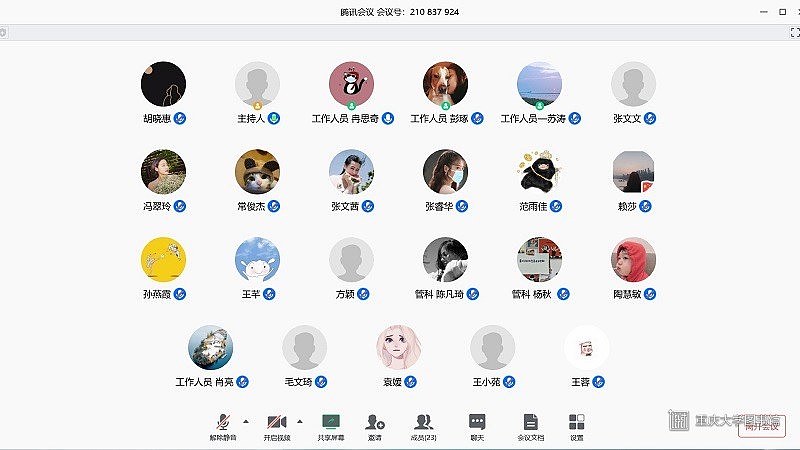Open the 聊天 chat panel
The image size is (800, 450).
point(477,426)
